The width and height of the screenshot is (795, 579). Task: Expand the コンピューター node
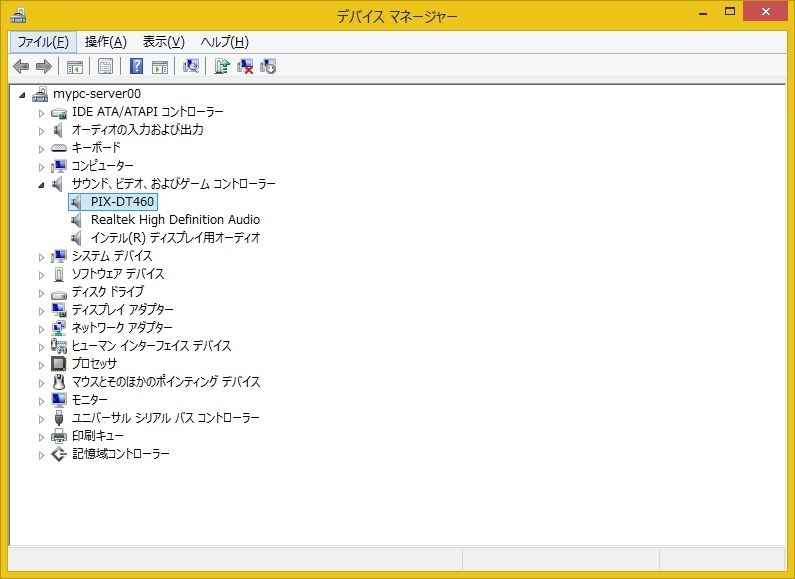click(x=42, y=167)
